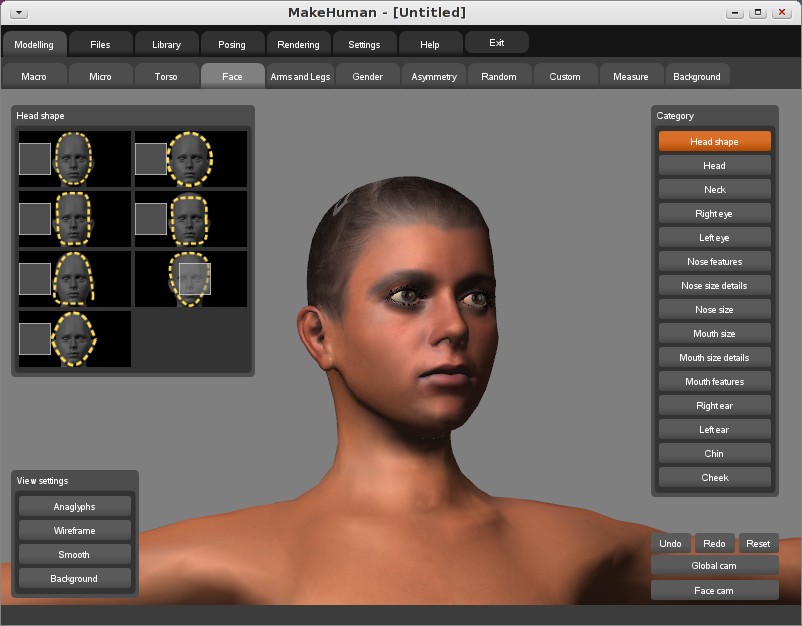Select the Head category
Image resolution: width=802 pixels, height=626 pixels.
click(715, 165)
